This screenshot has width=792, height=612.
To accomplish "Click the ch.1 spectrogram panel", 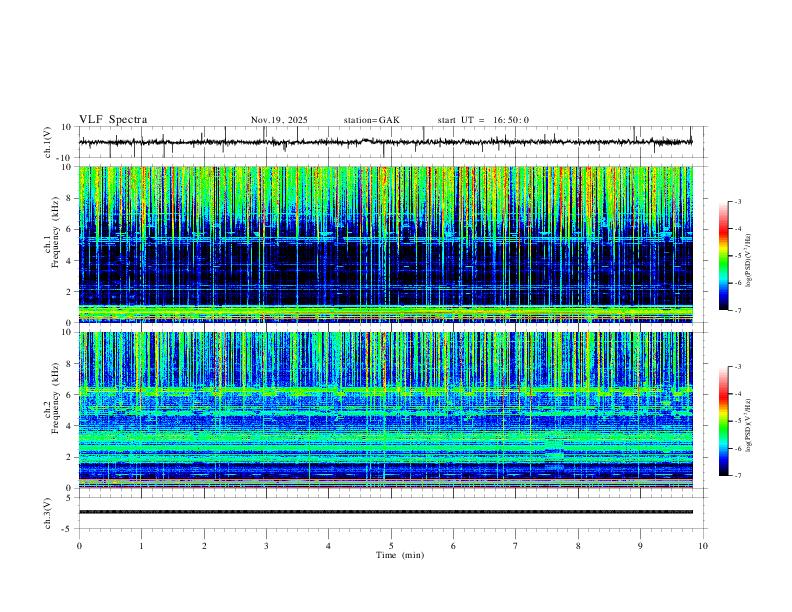I will 386,244.
